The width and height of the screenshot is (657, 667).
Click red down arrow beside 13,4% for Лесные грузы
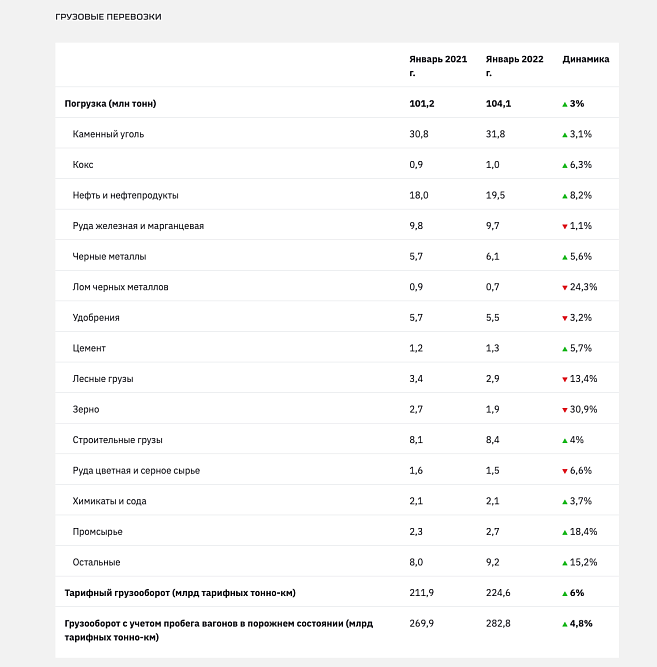(565, 379)
